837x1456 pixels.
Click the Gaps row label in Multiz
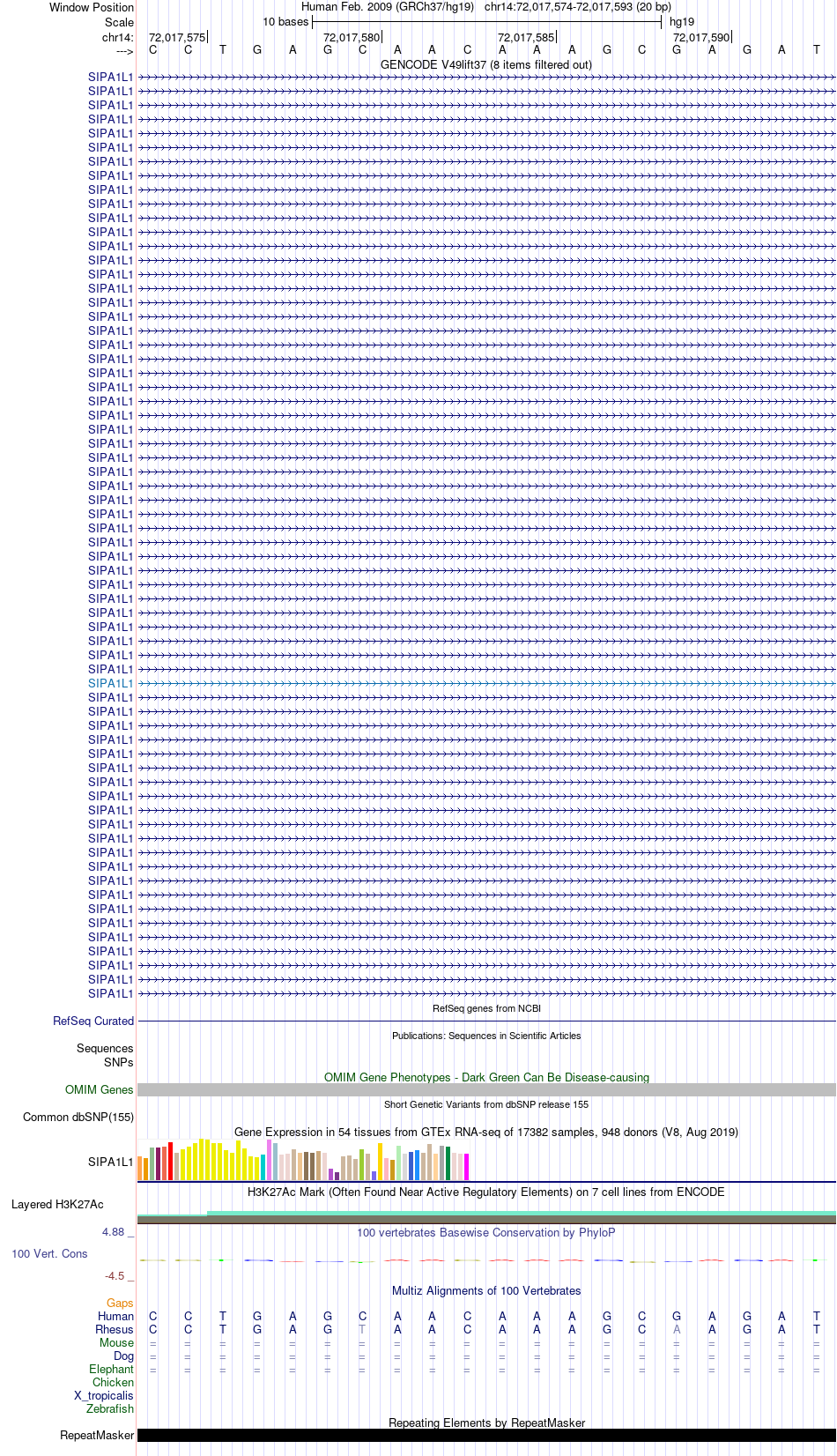(120, 1303)
